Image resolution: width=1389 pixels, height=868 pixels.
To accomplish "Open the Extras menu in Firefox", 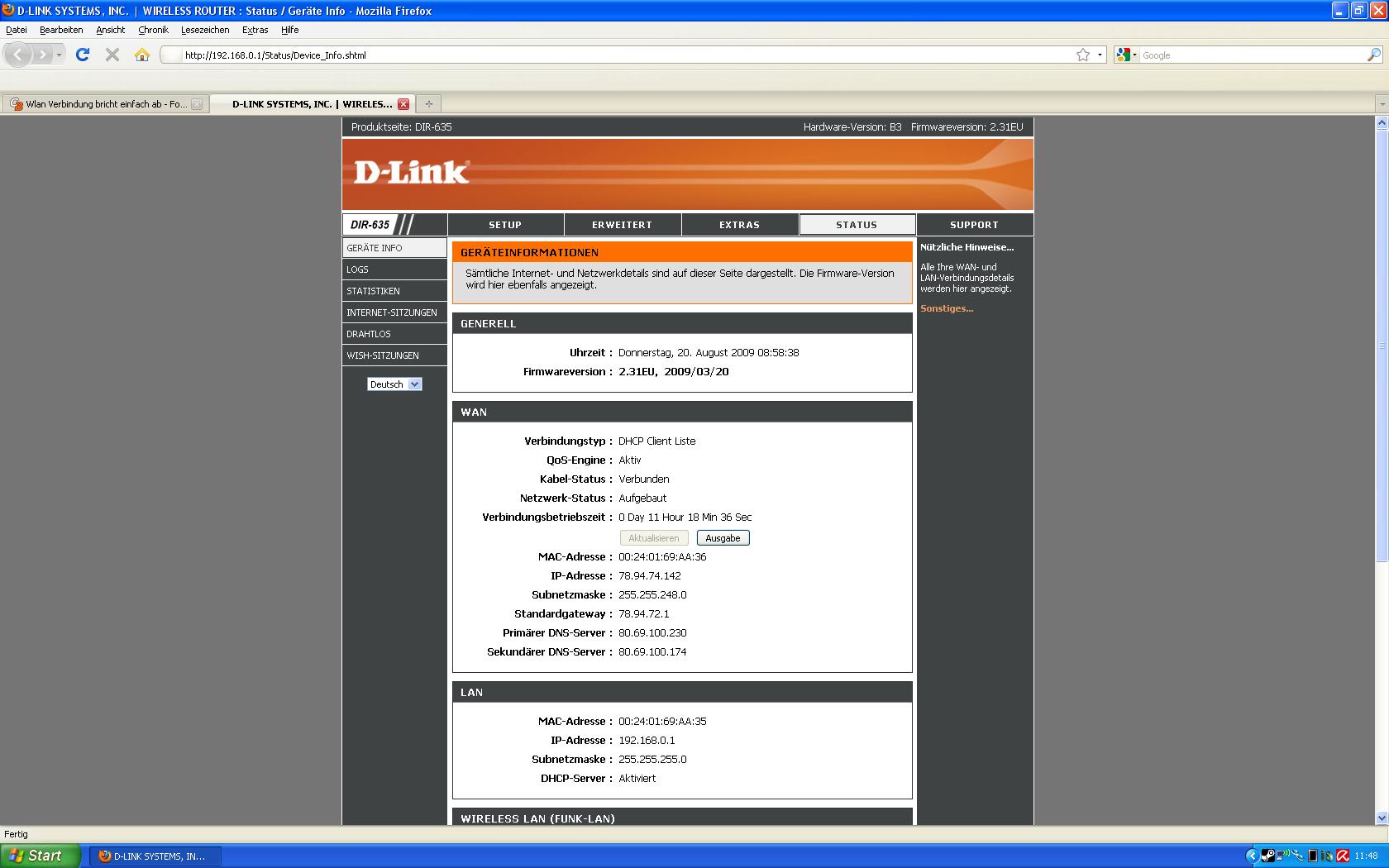I will pos(255,30).
